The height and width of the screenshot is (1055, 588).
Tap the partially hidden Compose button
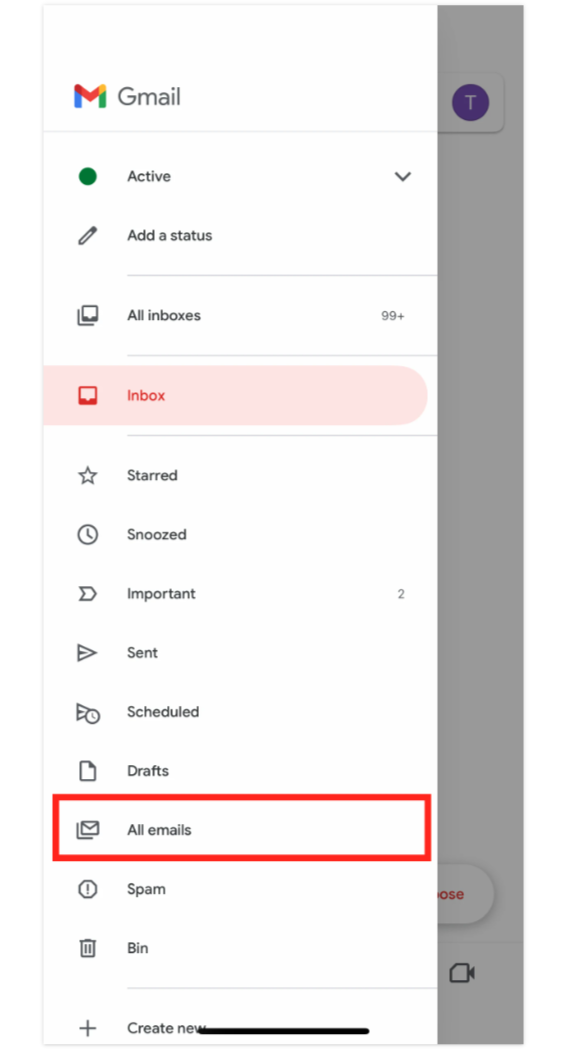tap(466, 894)
